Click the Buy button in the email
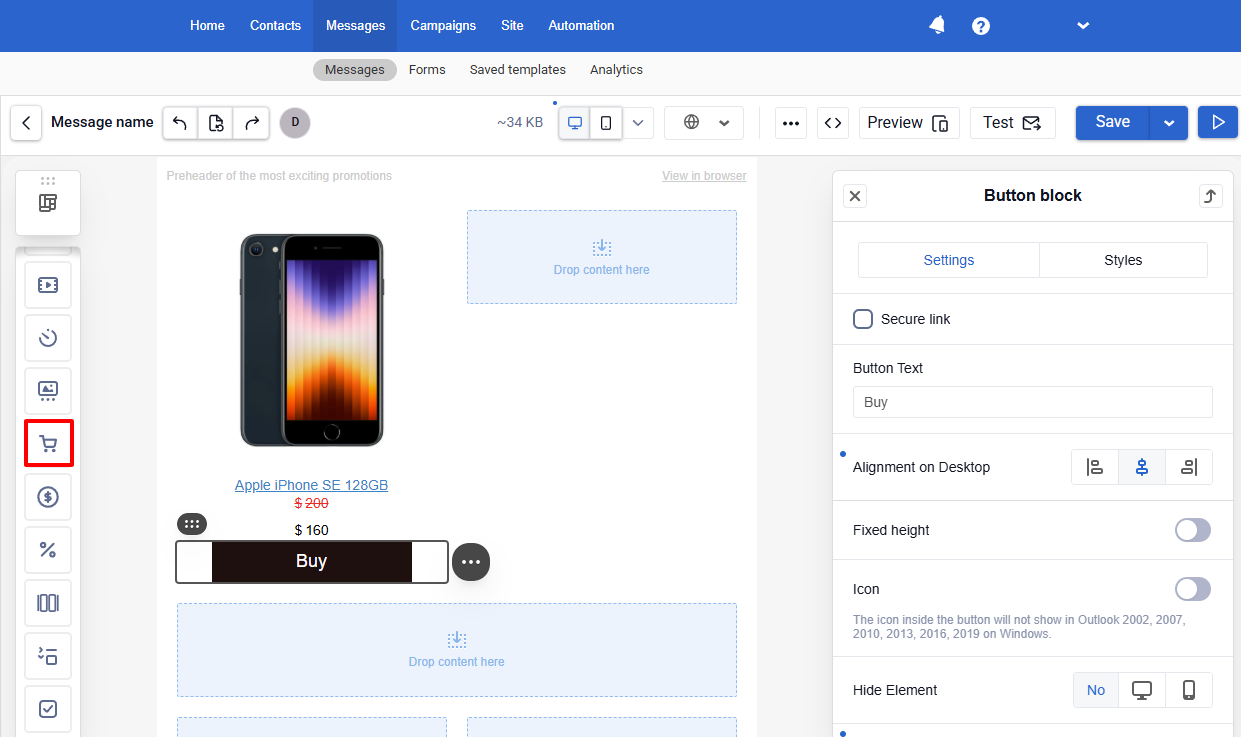This screenshot has height=737, width=1241. point(311,561)
